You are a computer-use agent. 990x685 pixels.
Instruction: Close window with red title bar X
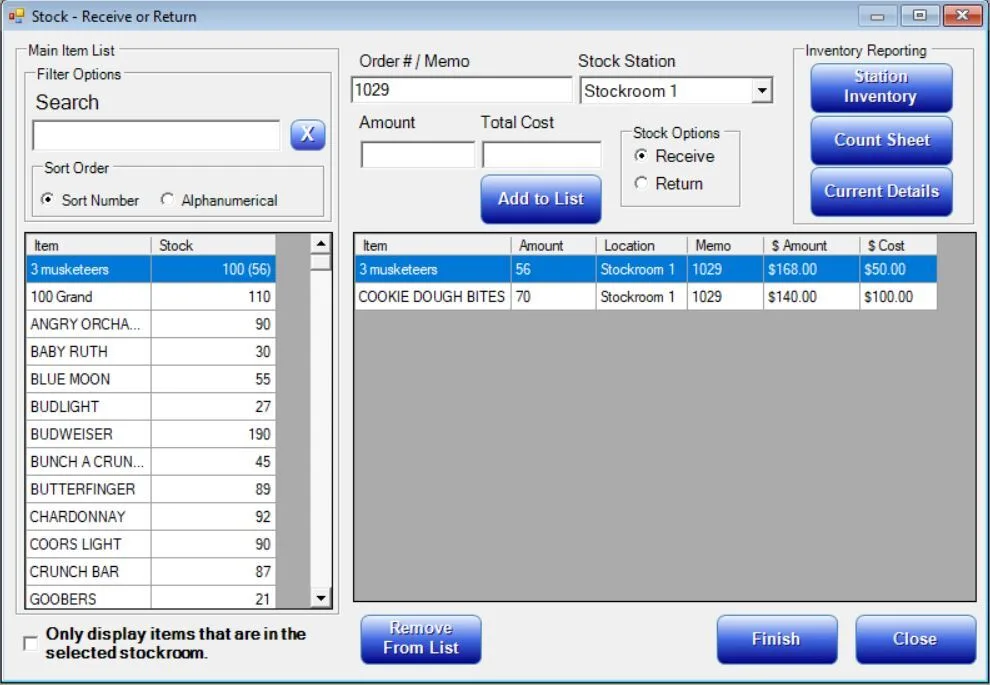962,16
